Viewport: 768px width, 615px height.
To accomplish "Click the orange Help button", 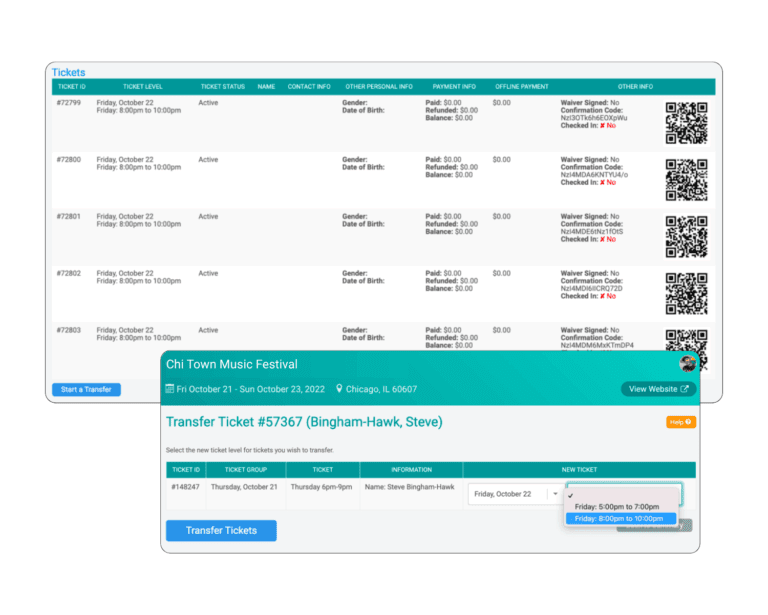I will pos(680,422).
